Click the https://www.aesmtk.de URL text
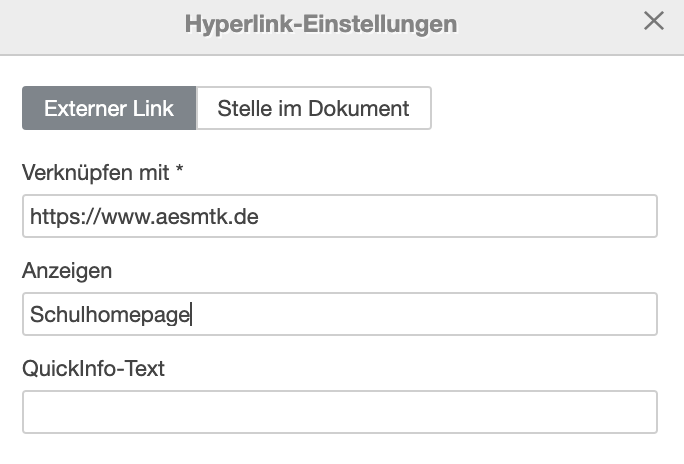Viewport: 684px width, 464px height. pos(144,216)
